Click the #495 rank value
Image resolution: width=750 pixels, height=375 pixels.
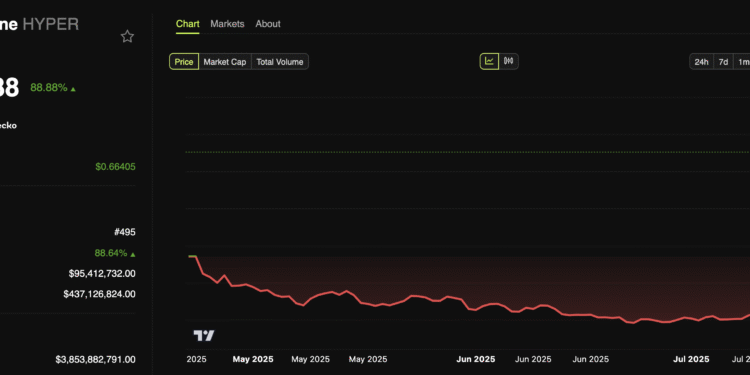125,232
